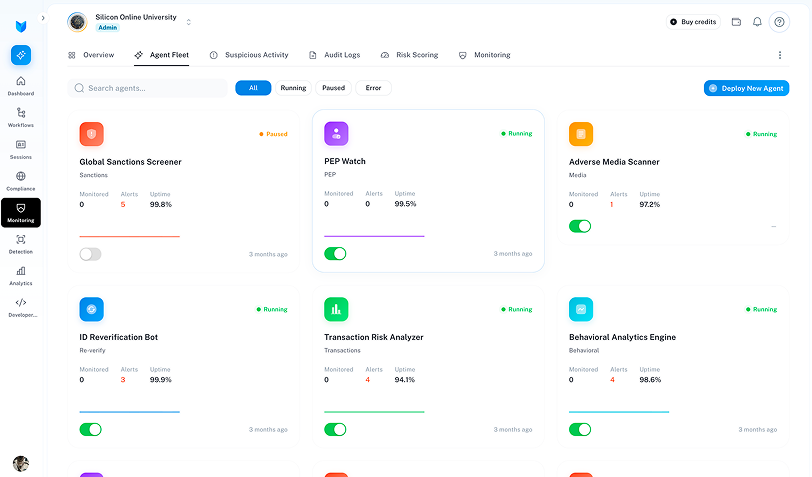Click Transaction Risk Analyzer chart icon

336,309
